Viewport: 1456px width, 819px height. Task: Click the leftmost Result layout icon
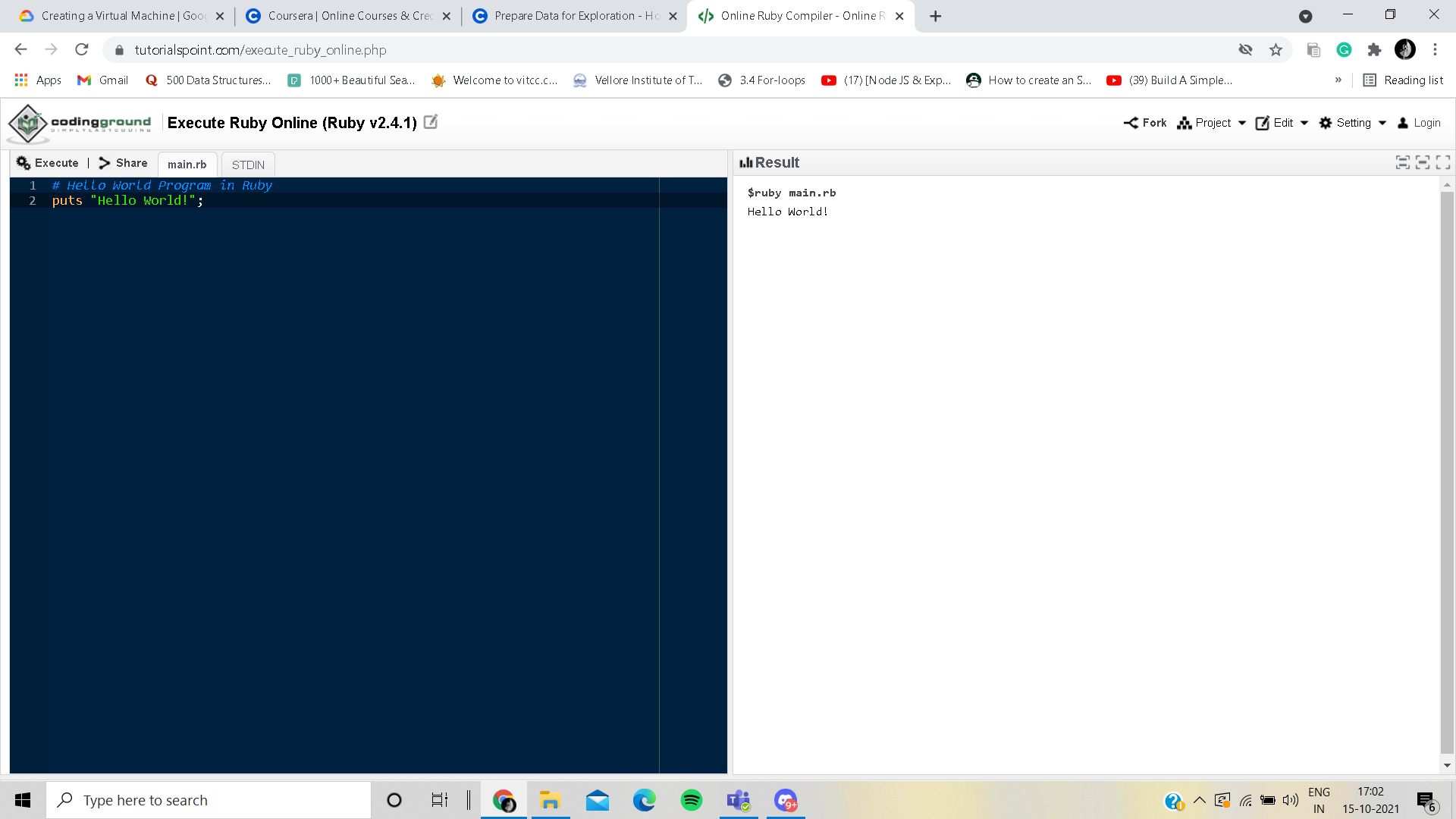[x=1402, y=162]
